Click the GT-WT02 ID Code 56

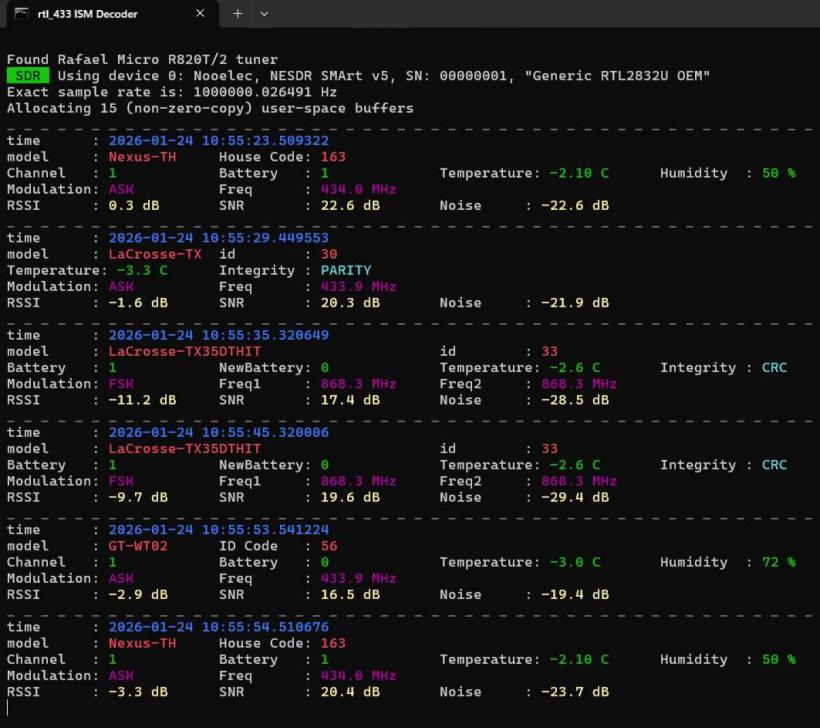point(329,546)
